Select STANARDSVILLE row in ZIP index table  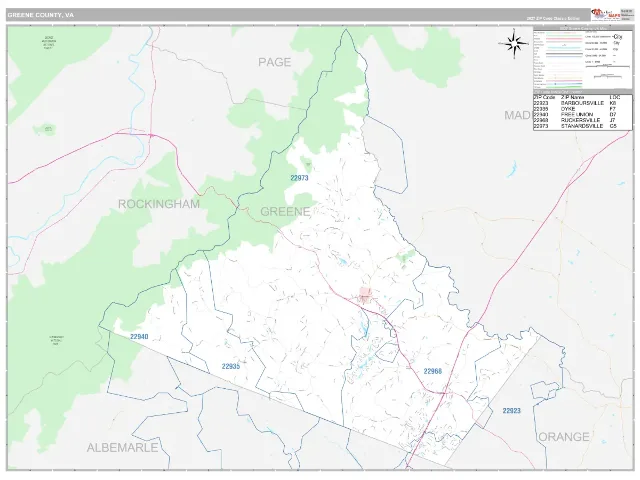(582, 127)
